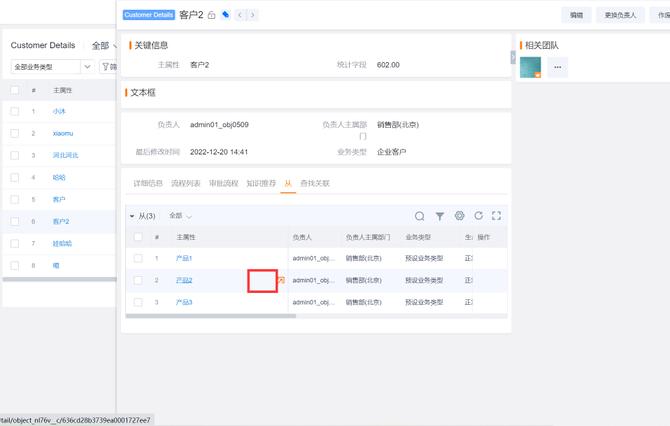670x426 pixels.
Task: Open the more options button under 相关团队
Action: pyautogui.click(x=558, y=68)
